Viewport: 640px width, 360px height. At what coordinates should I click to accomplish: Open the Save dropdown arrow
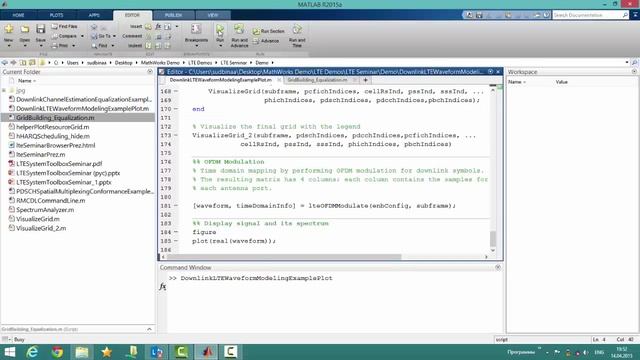40,46
